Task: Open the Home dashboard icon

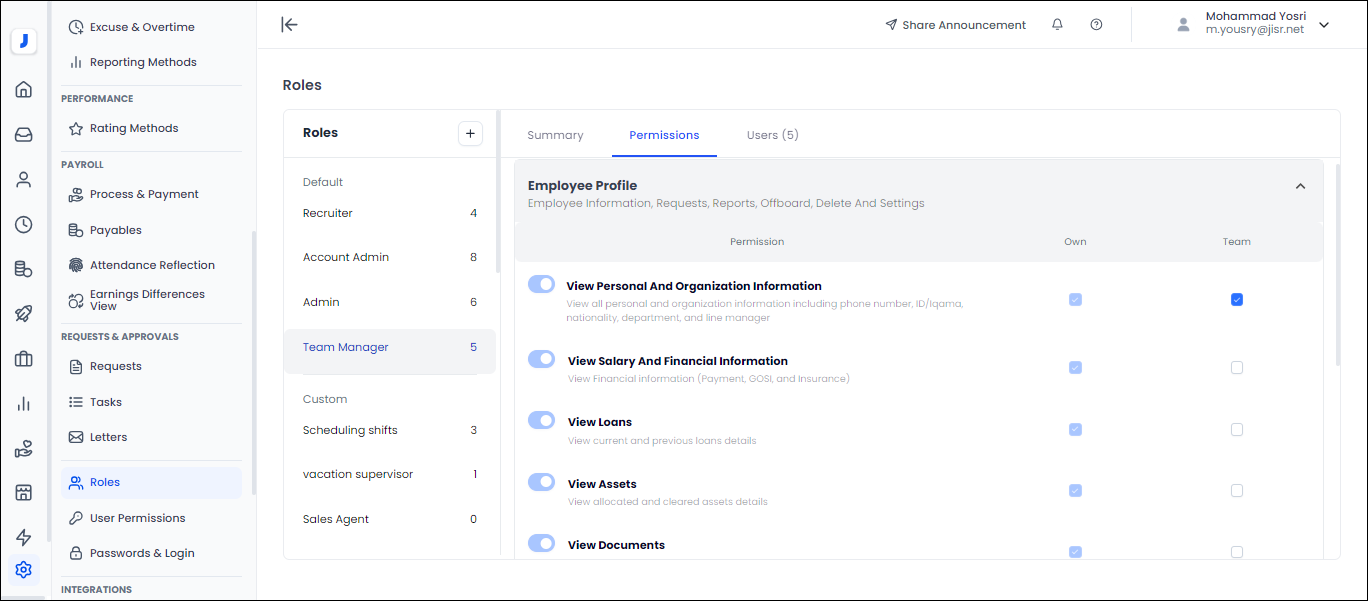Action: tap(24, 89)
